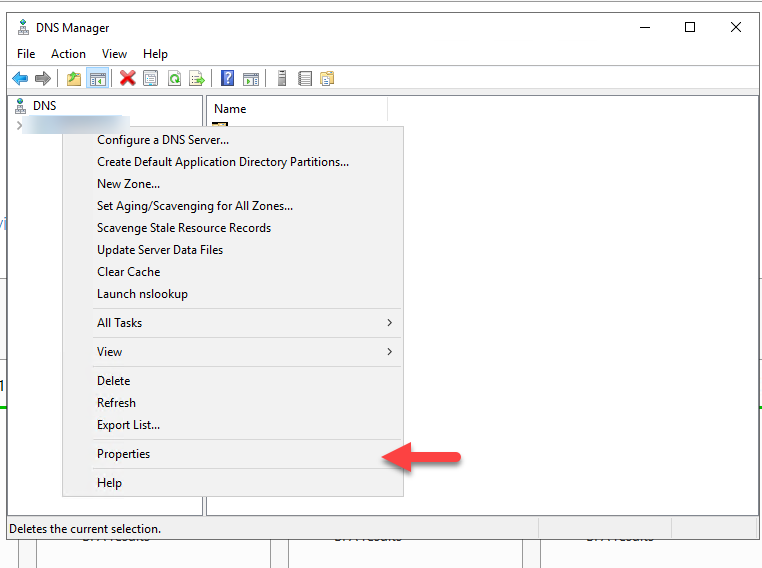Click the Name column header
The height and width of the screenshot is (568, 762).
point(230,109)
